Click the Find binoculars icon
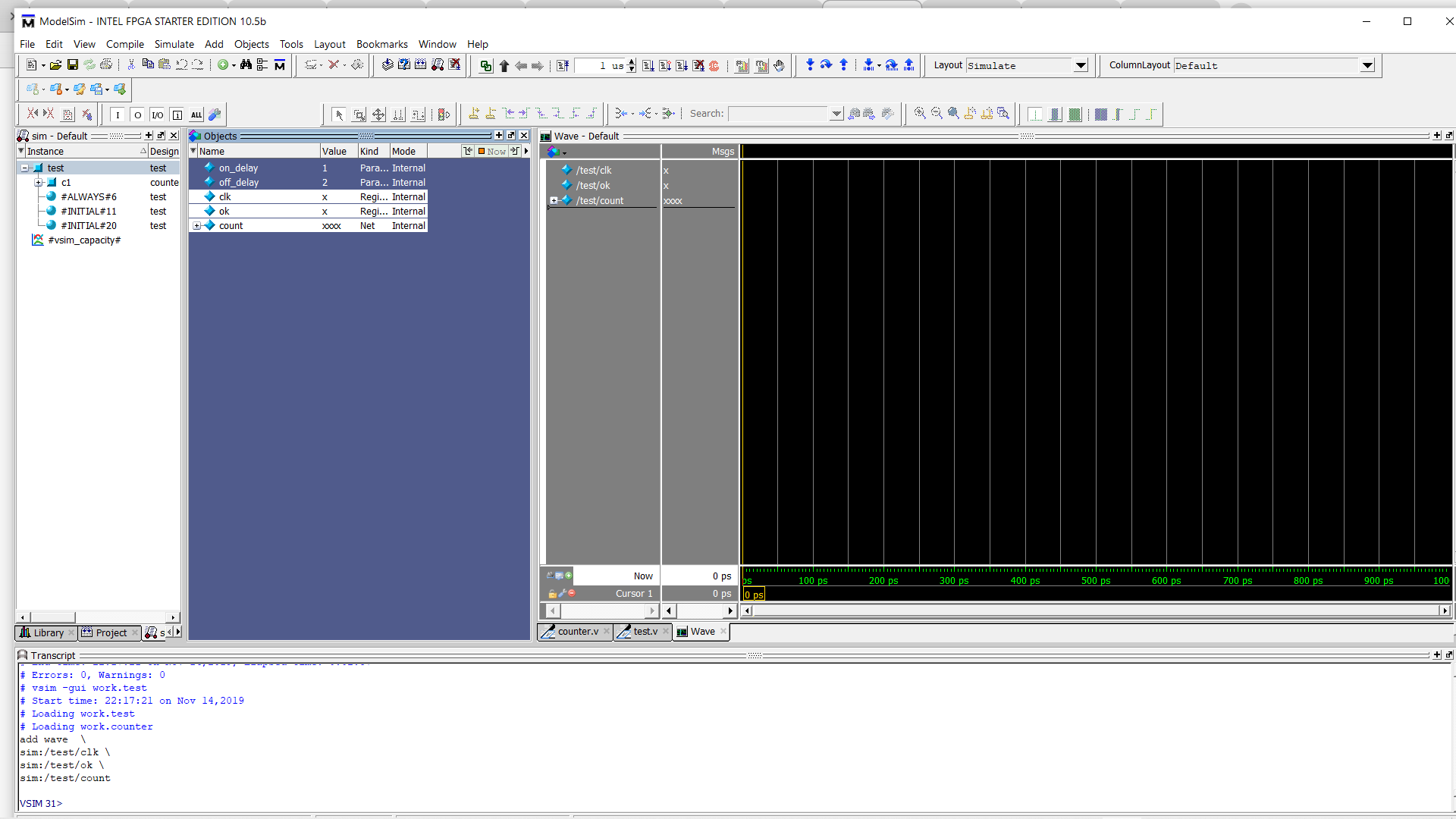 click(246, 65)
